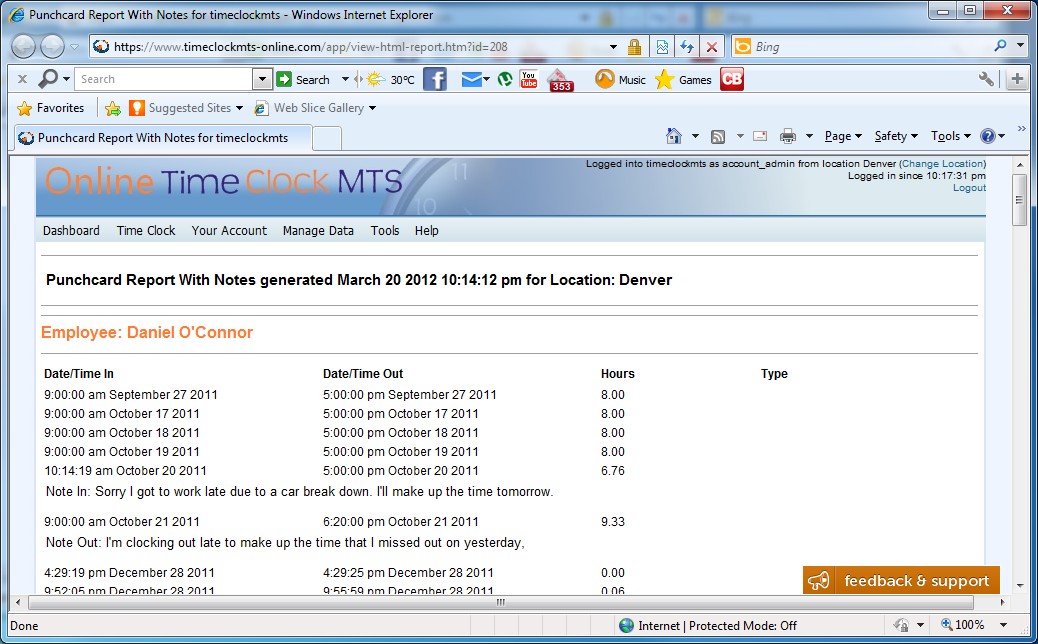The width and height of the screenshot is (1038, 644).
Task: Expand the address bar autocomplete dropdown
Action: pyautogui.click(x=613, y=47)
